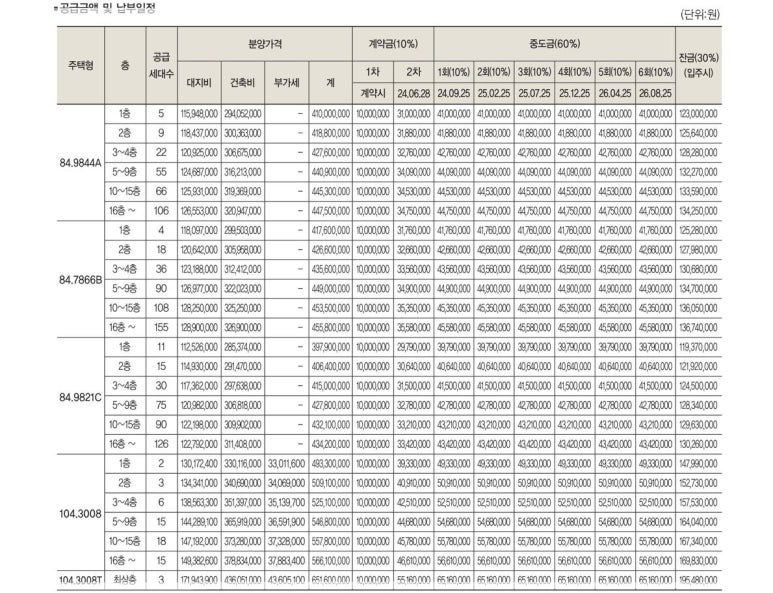Select the 84.9844A housing type cell
Screen dimensions: 773x593
coord(80,163)
